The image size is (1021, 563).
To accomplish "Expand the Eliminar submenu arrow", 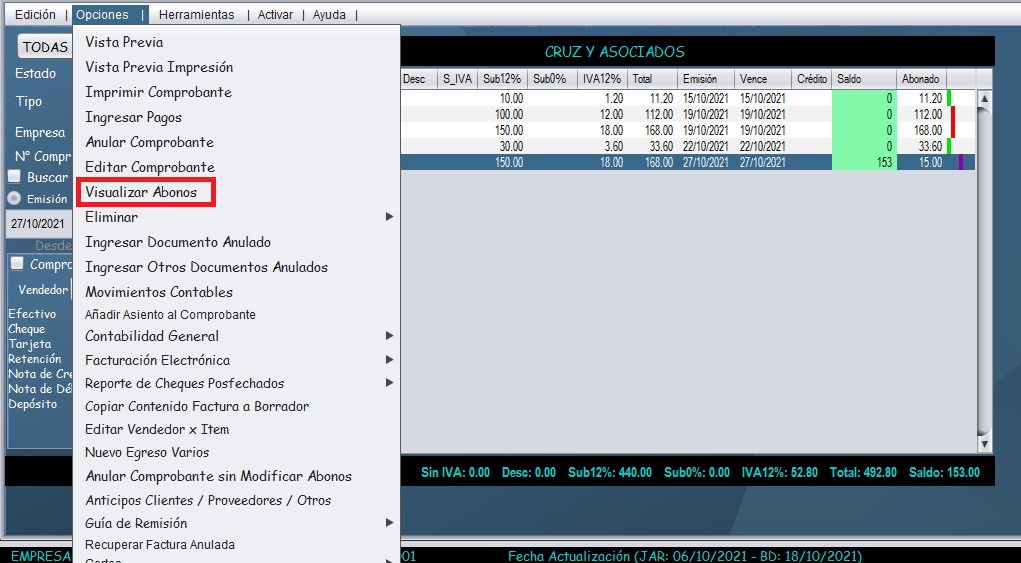I will pyautogui.click(x=389, y=217).
